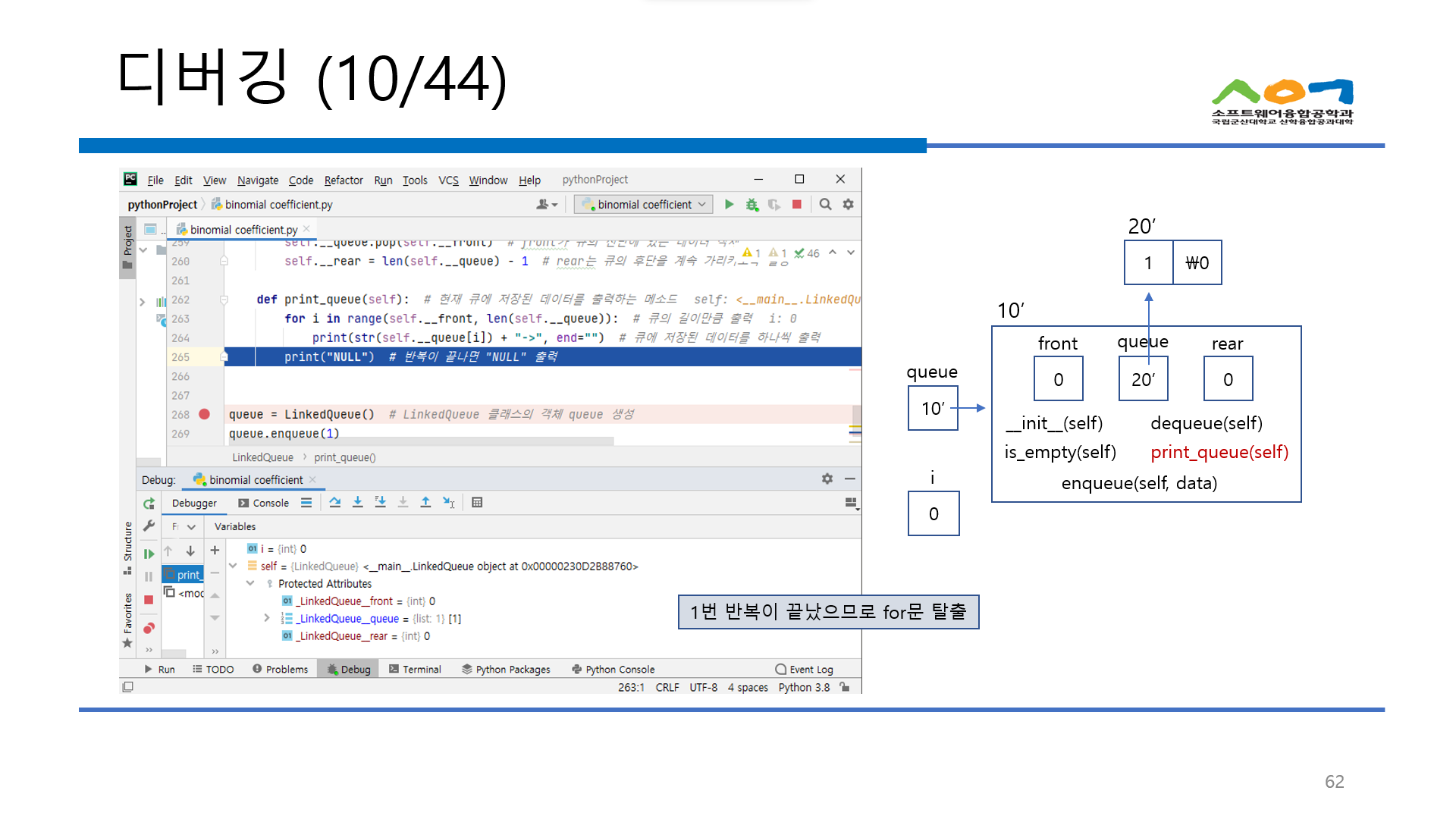Viewport: 1456px width, 819px height.
Task: Fold print_queue method at line 262
Action: click(224, 300)
